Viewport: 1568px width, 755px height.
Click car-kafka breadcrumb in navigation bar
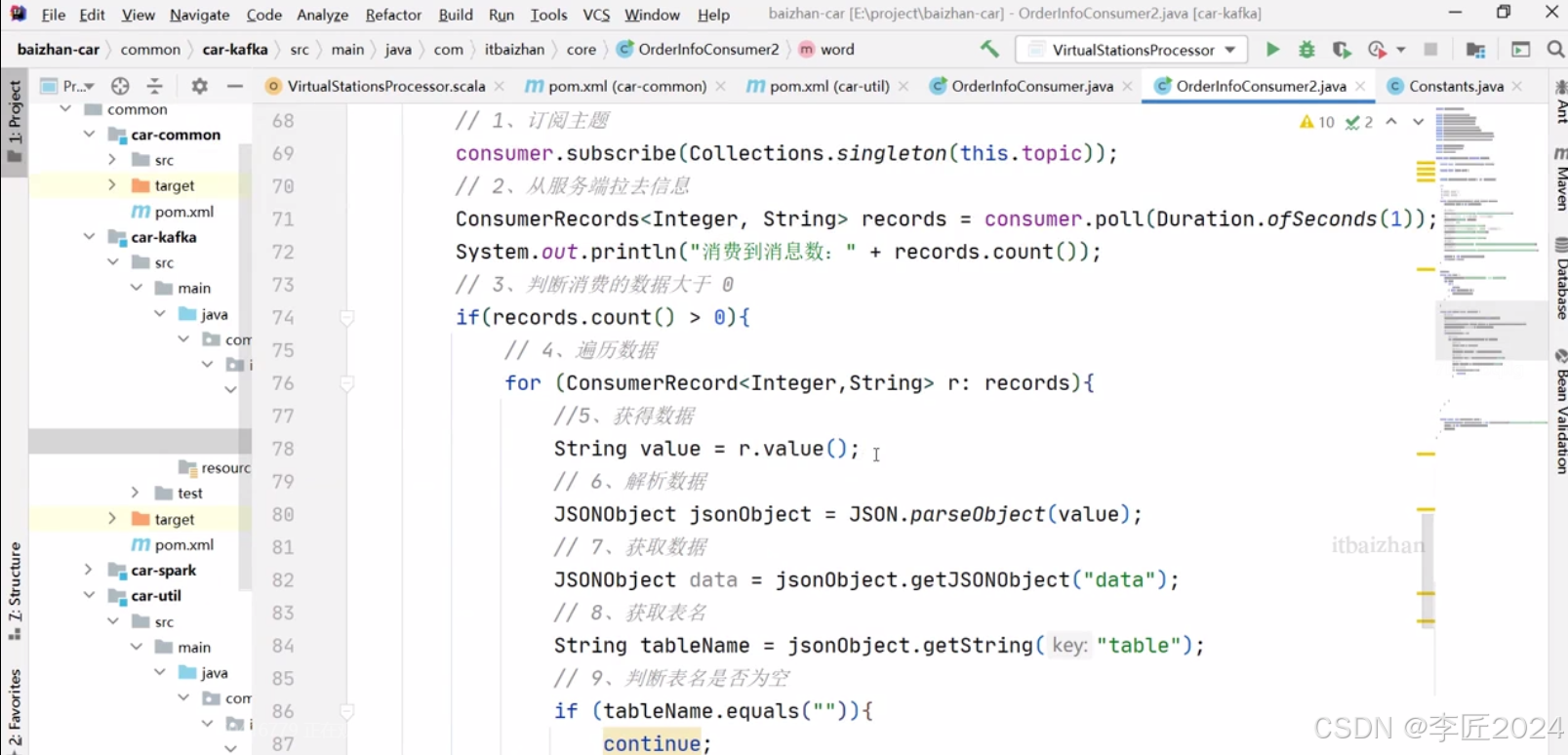(235, 49)
